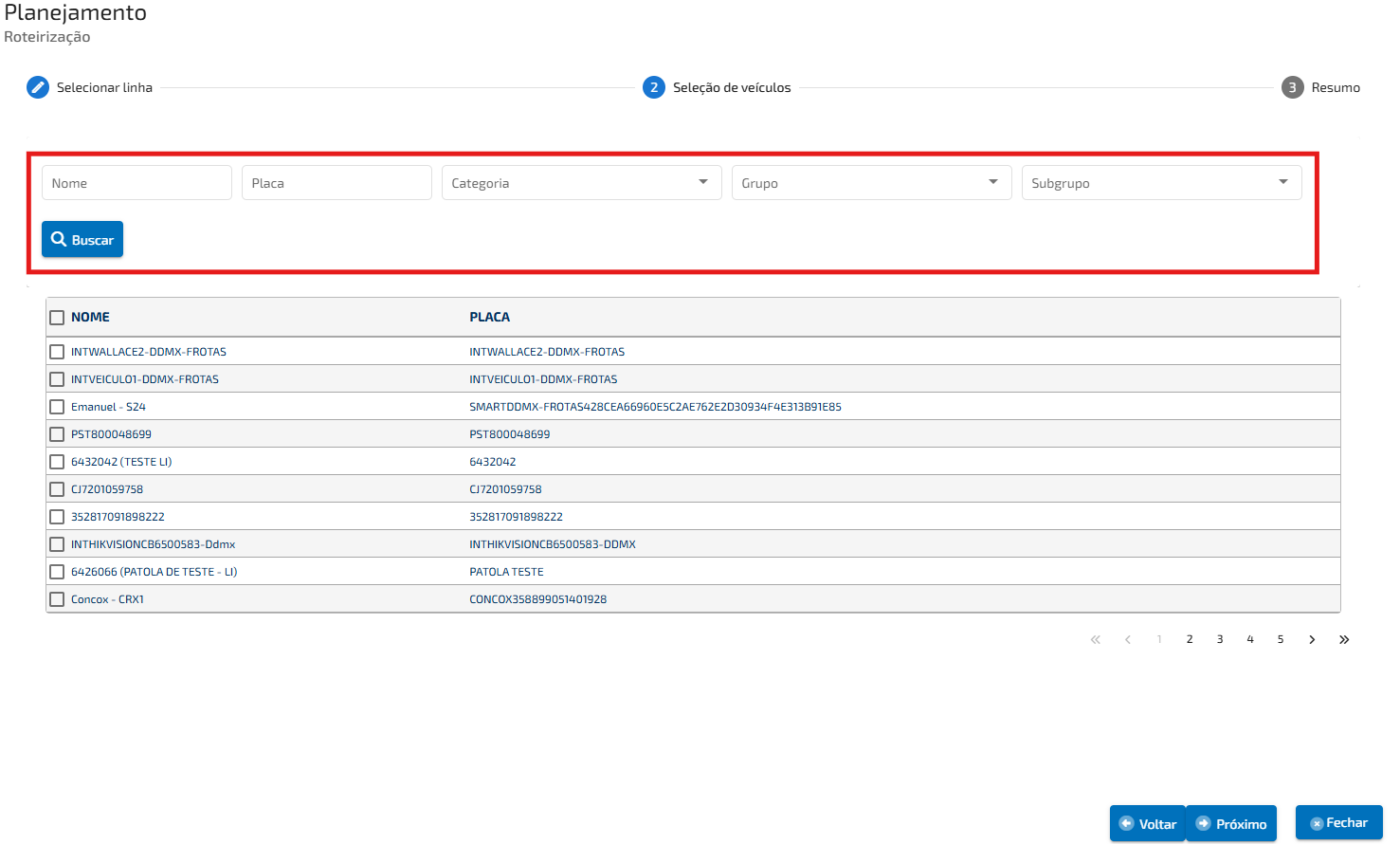Viewport: 1400px width, 844px height.
Task: Go to page 4 of results
Action: [1250, 639]
